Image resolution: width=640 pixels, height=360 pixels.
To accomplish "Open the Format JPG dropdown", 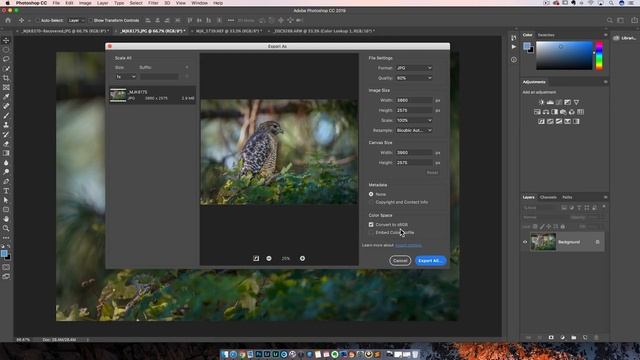I will (x=414, y=68).
